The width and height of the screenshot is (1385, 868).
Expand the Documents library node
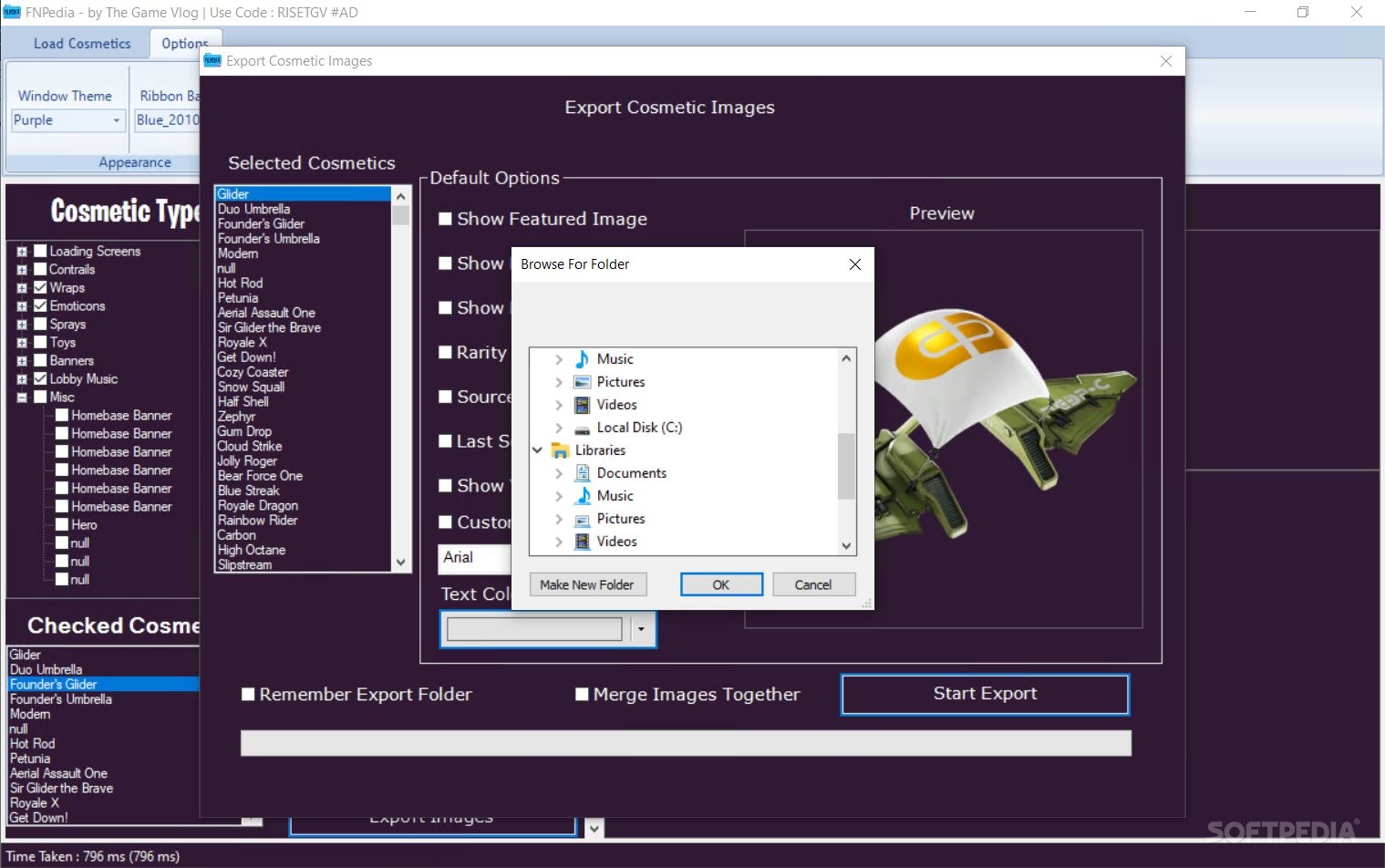[559, 473]
